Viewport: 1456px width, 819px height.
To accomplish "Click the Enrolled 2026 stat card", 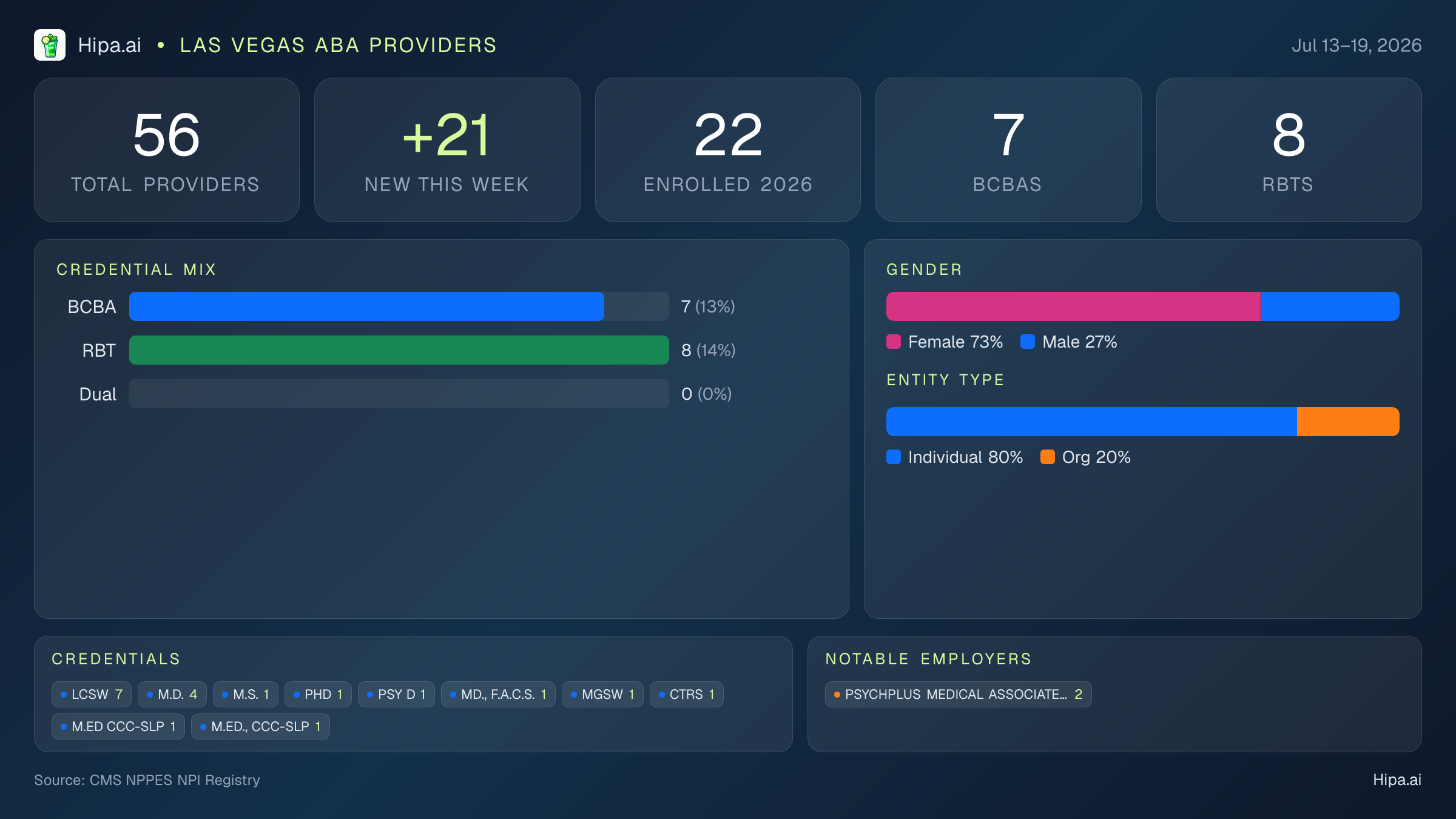I will point(728,150).
